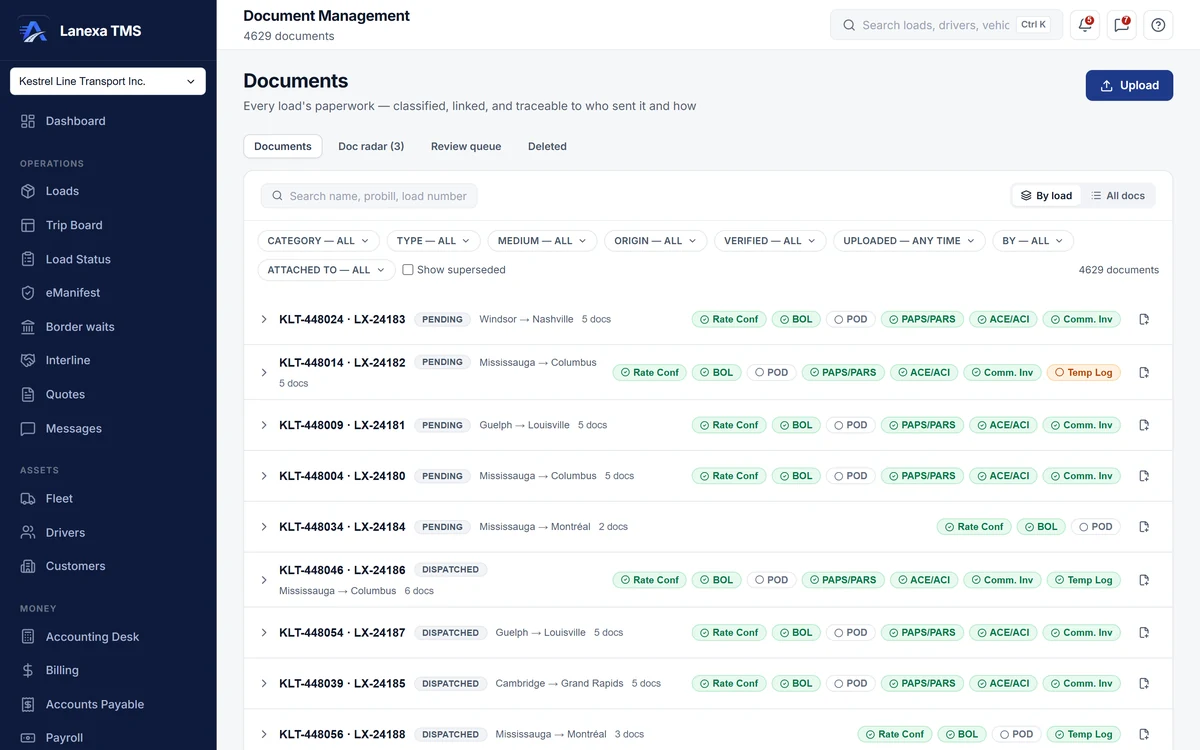Open the Kestrel Line Transport company selector
This screenshot has width=1200, height=750.
click(x=108, y=81)
